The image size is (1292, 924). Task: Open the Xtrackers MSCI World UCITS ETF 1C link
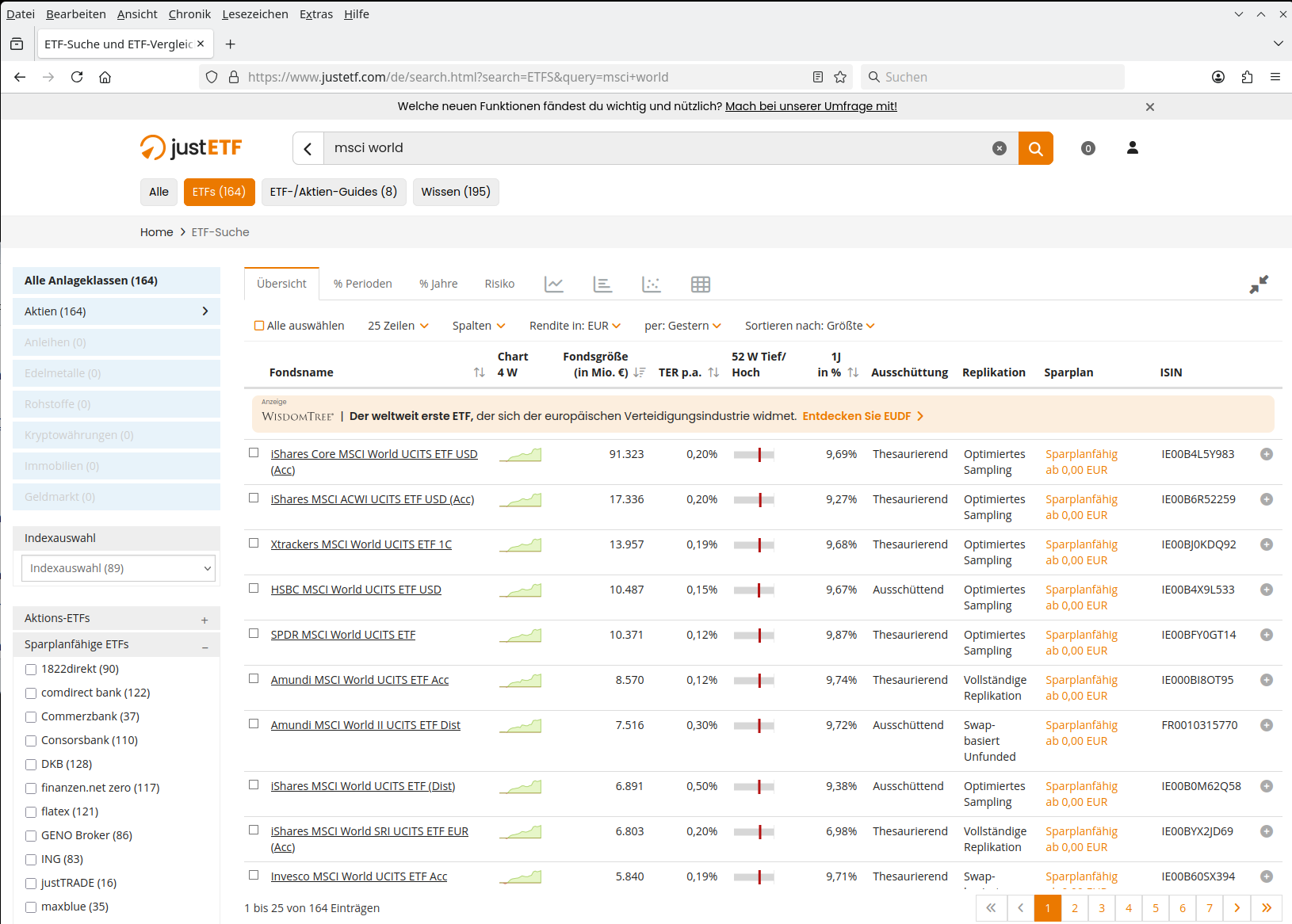[361, 544]
